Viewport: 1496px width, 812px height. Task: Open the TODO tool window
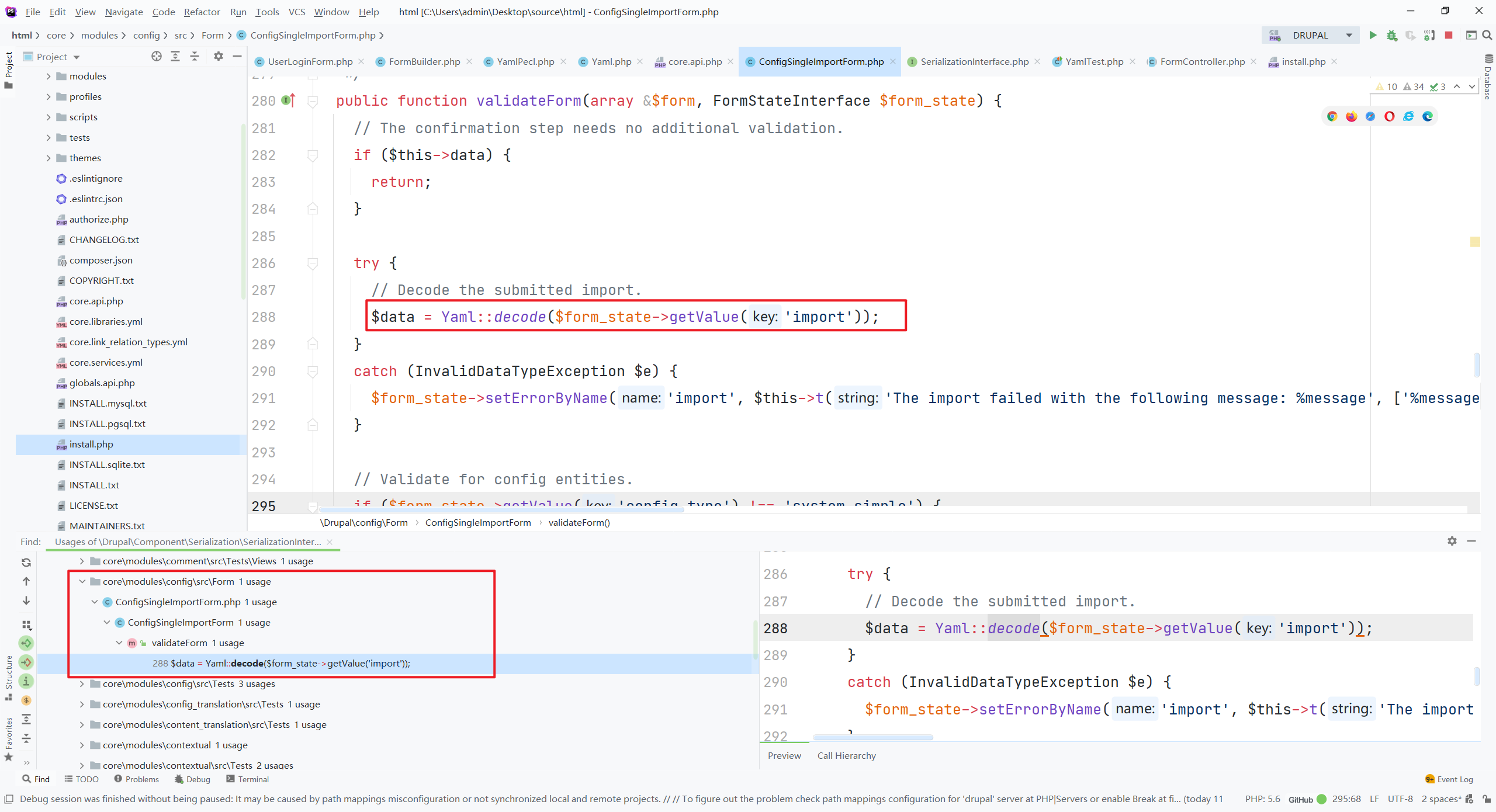pyautogui.click(x=81, y=779)
